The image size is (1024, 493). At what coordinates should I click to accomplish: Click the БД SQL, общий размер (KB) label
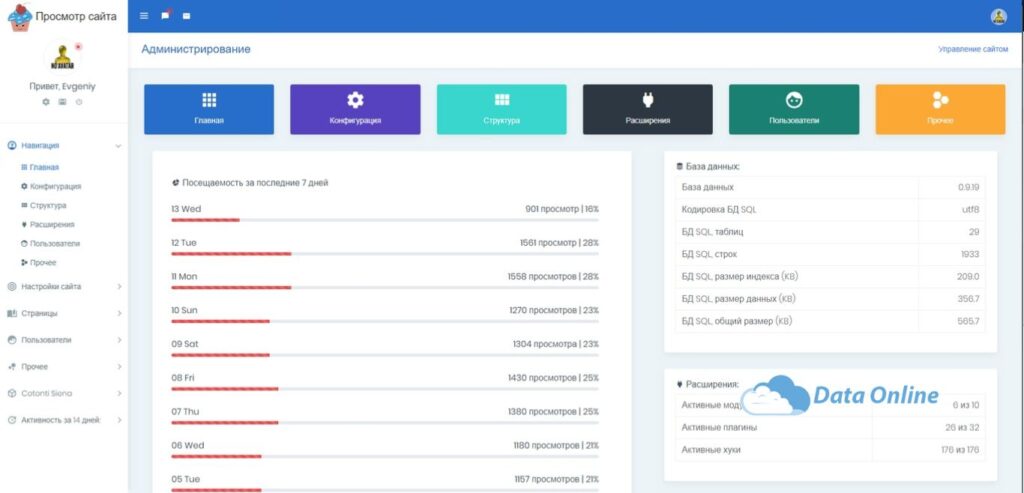point(737,321)
